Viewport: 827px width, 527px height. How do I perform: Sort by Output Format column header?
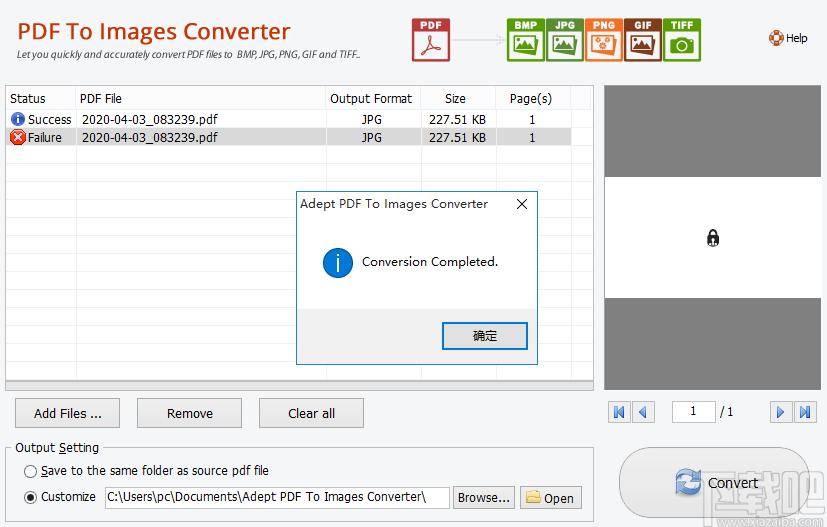373,99
